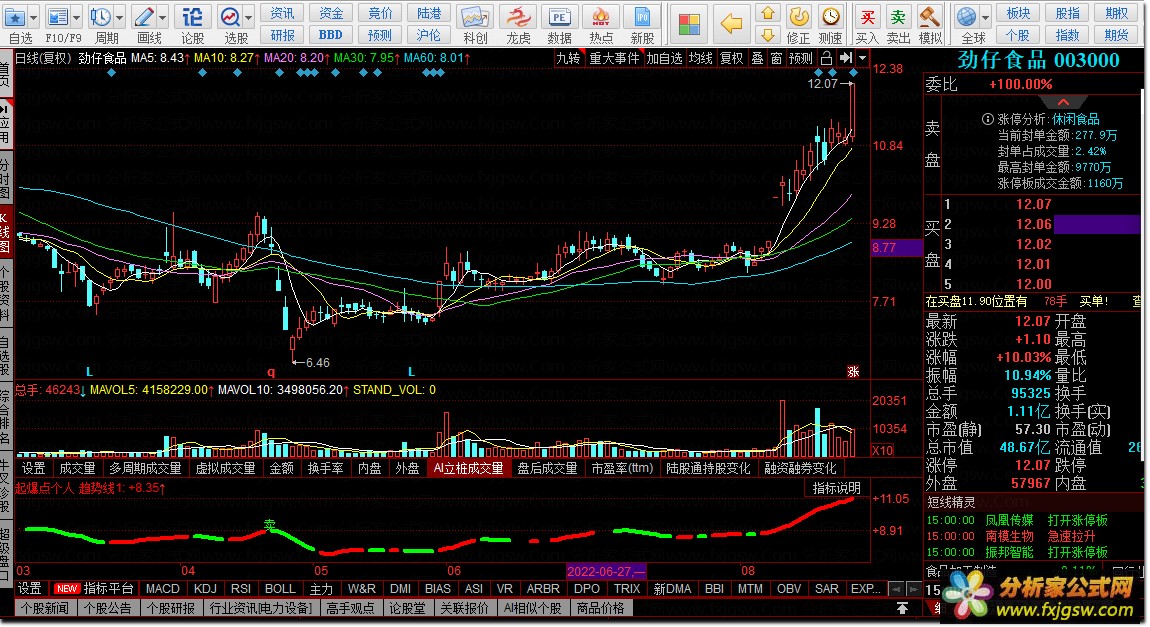Click the purple 8.77 price marker

coord(896,248)
